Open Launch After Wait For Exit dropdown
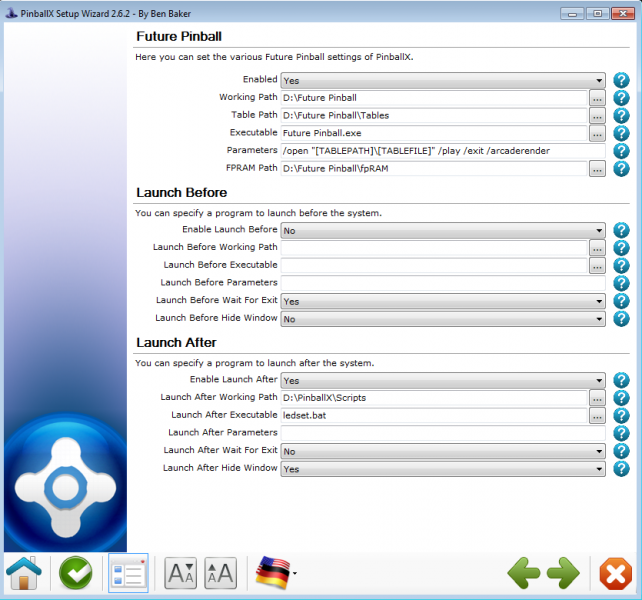The image size is (642, 600). point(443,451)
